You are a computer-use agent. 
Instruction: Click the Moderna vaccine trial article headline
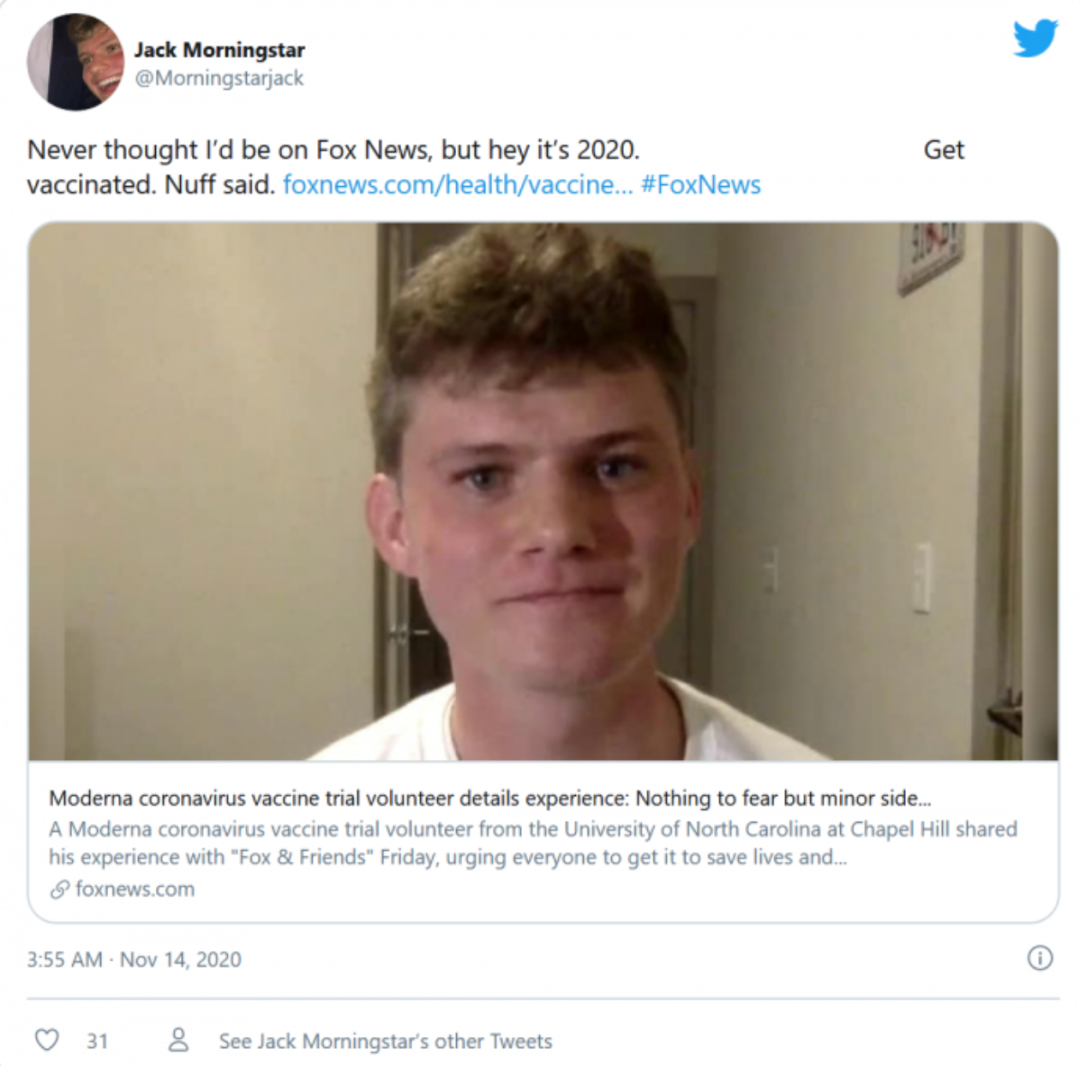490,797
